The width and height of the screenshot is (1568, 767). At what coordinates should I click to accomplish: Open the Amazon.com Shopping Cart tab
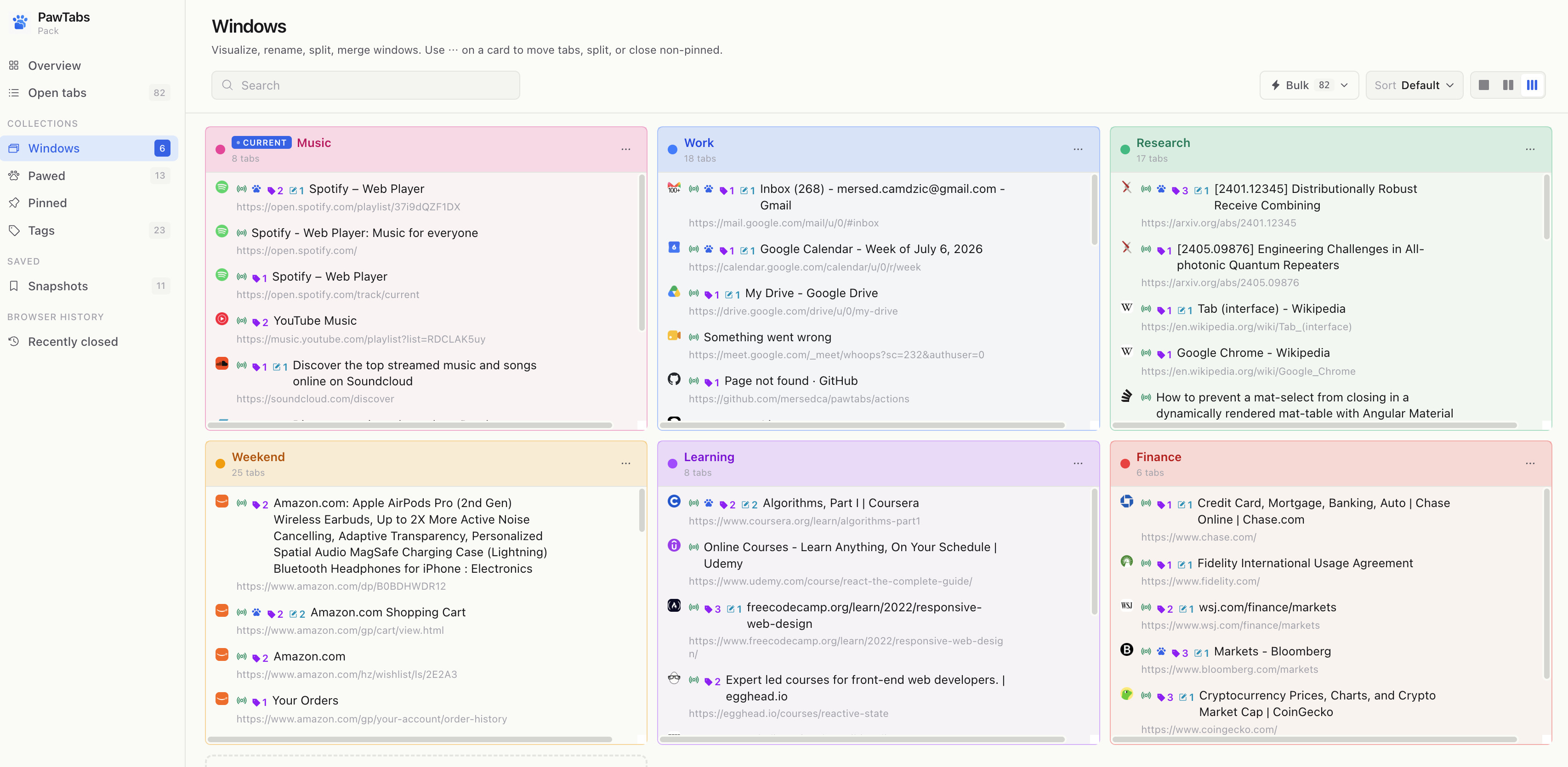388,613
